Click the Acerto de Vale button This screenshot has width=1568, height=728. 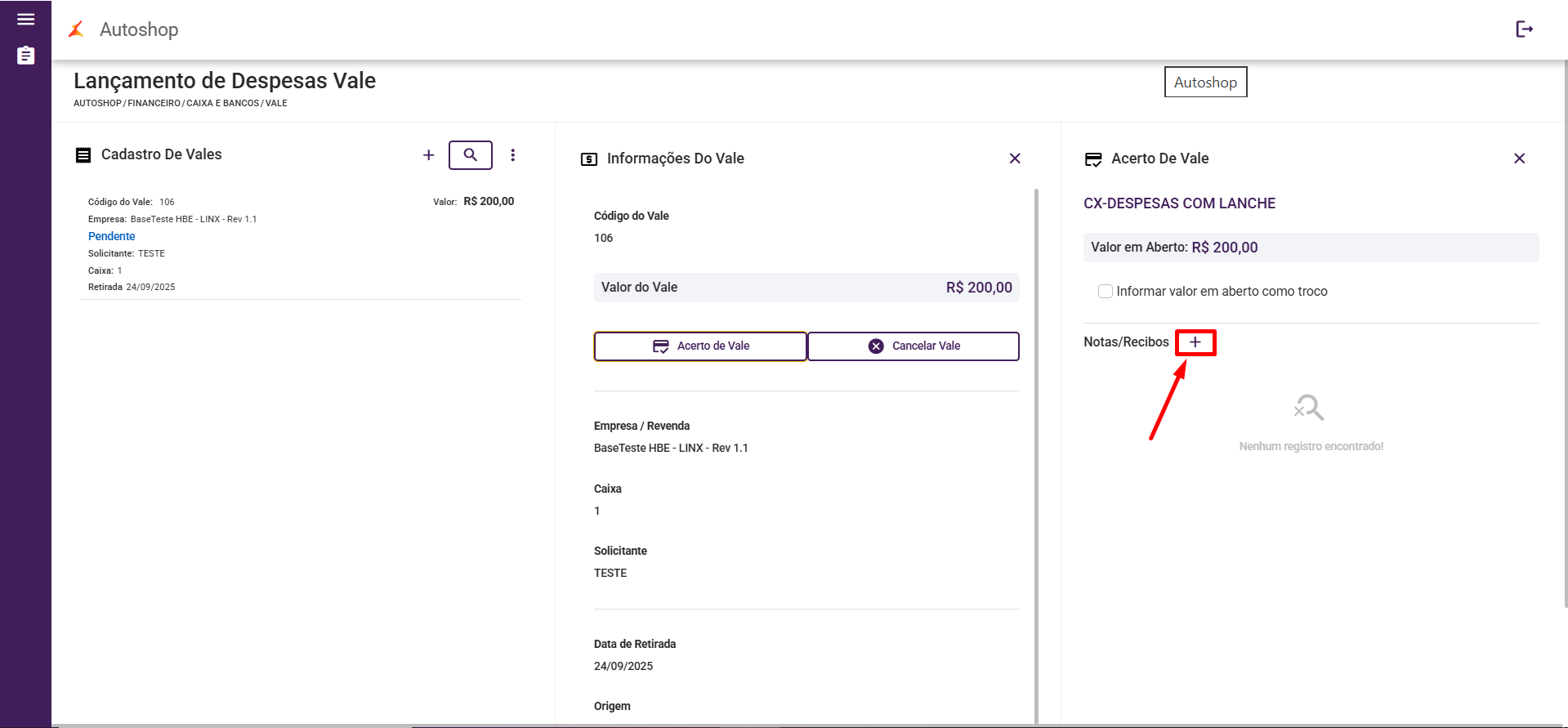pyautogui.click(x=700, y=346)
